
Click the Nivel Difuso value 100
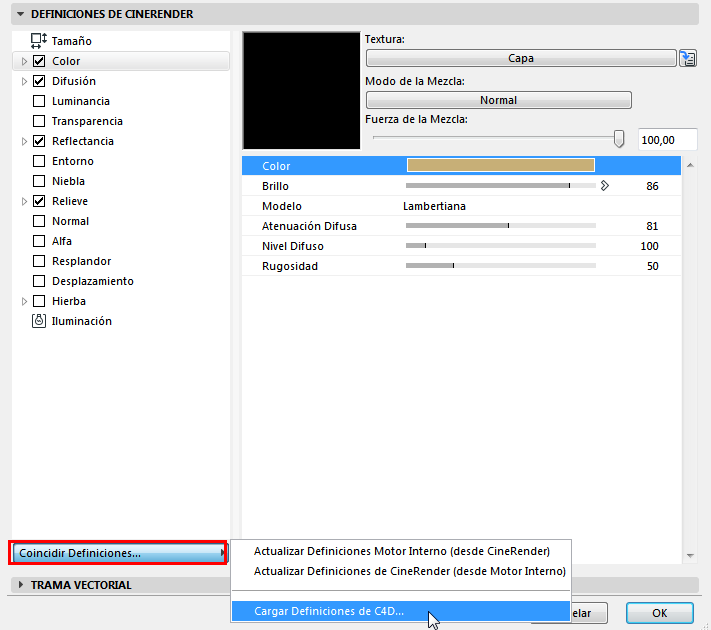point(649,246)
